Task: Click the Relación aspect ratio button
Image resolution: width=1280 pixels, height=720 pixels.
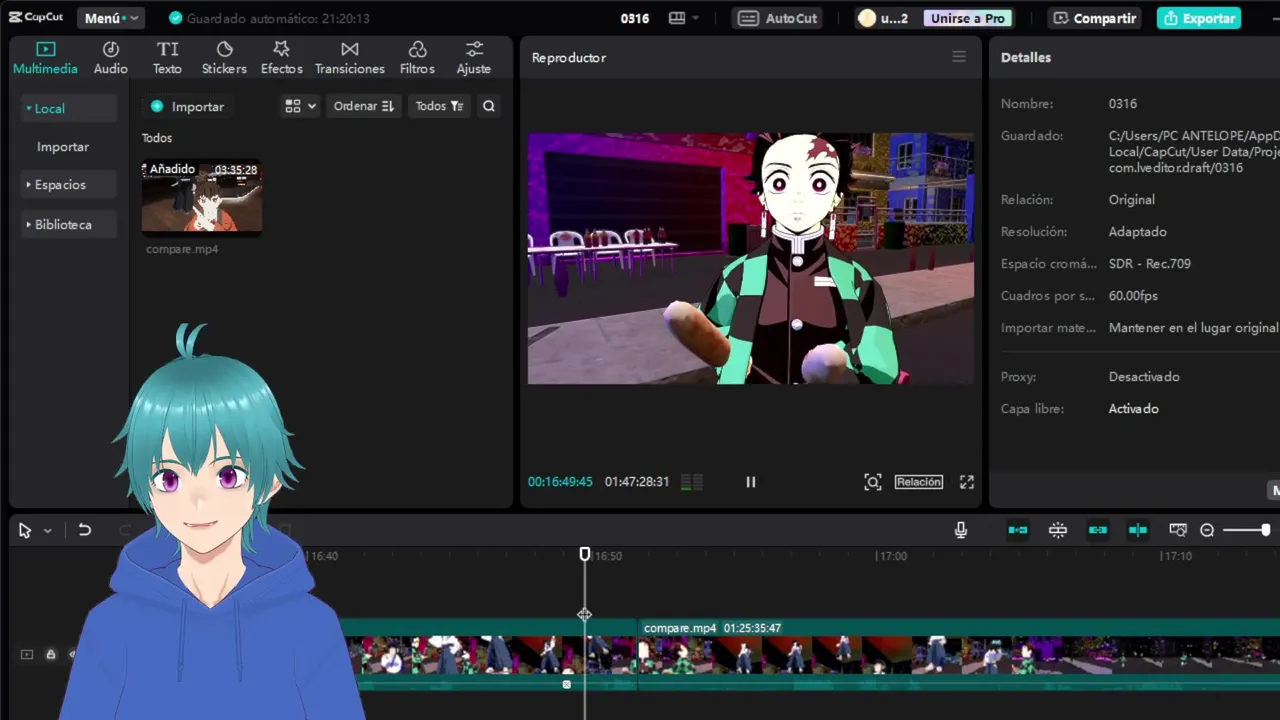Action: (919, 482)
